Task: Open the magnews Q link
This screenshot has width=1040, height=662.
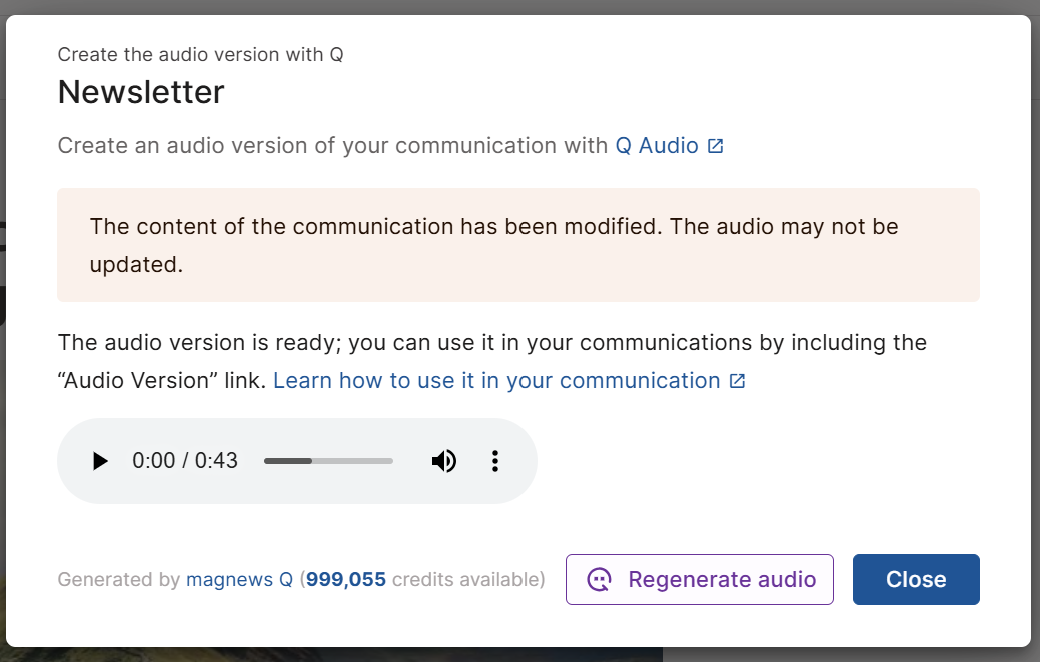Action: click(239, 580)
